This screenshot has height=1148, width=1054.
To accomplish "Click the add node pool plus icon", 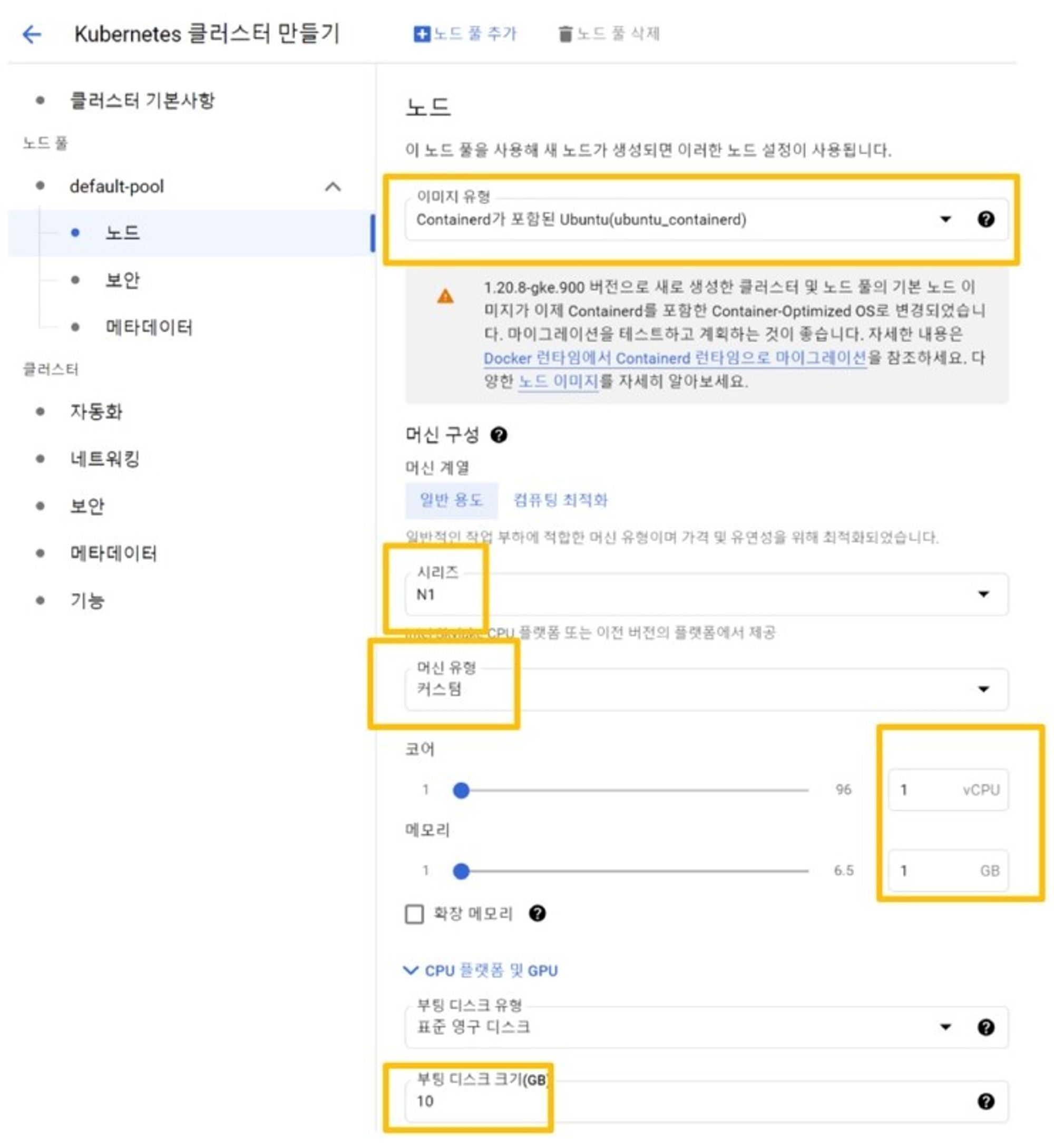I will (421, 34).
